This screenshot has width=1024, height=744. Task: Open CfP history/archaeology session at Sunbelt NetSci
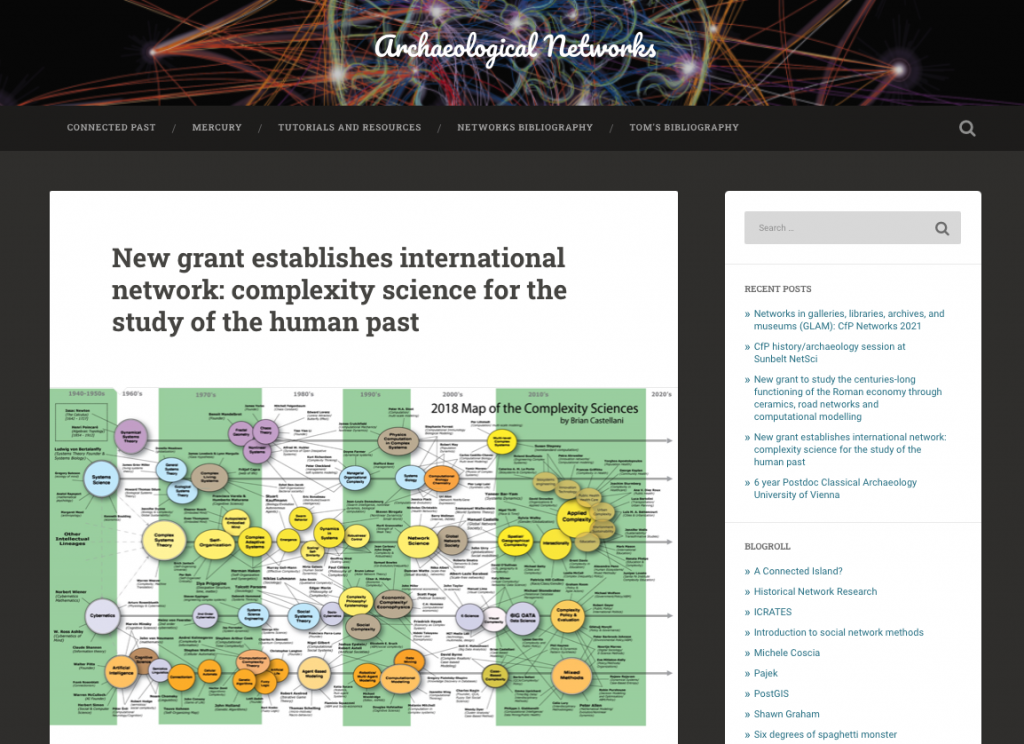pyautogui.click(x=829, y=353)
